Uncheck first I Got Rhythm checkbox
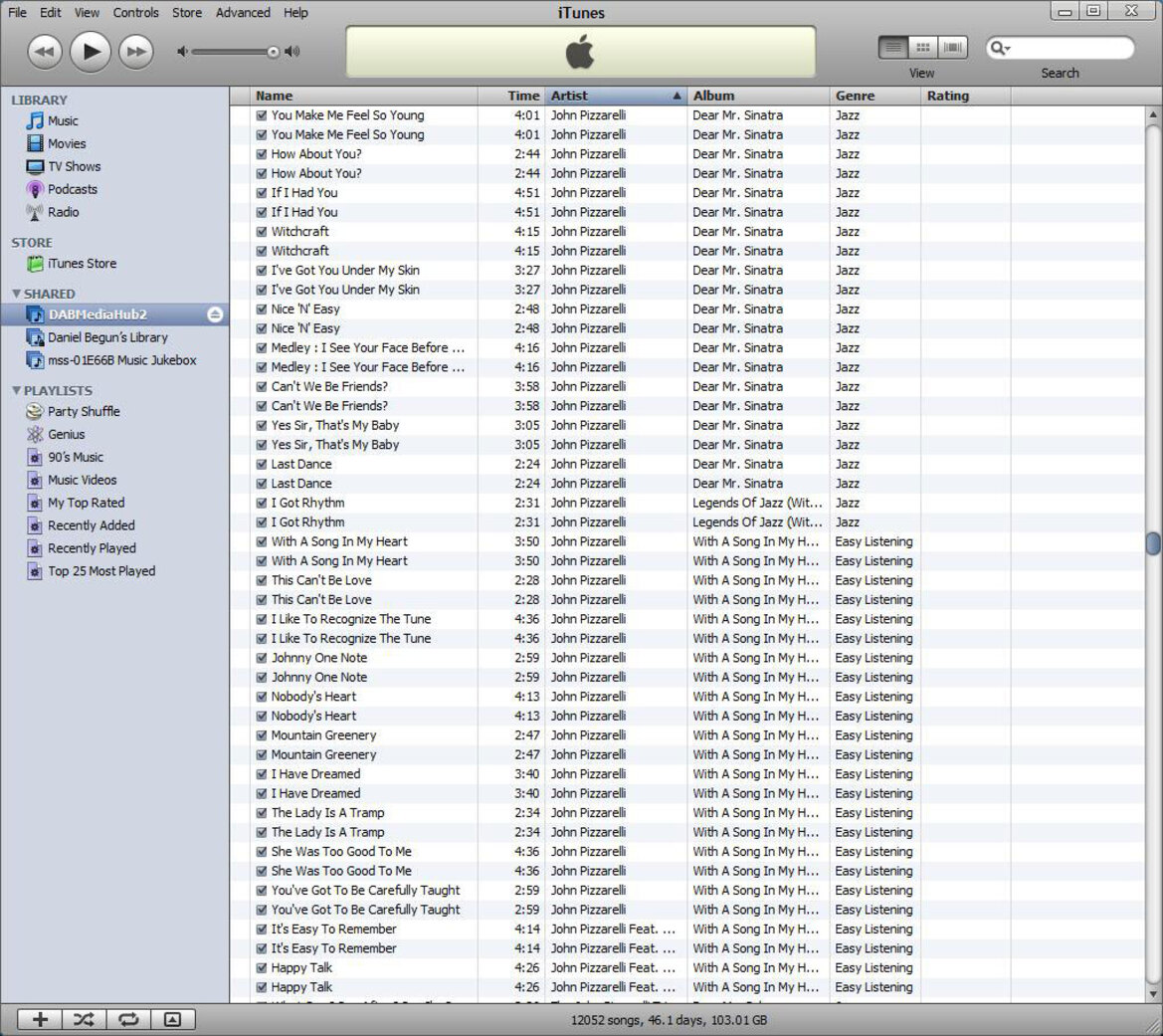This screenshot has width=1163, height=1036. pos(261,503)
